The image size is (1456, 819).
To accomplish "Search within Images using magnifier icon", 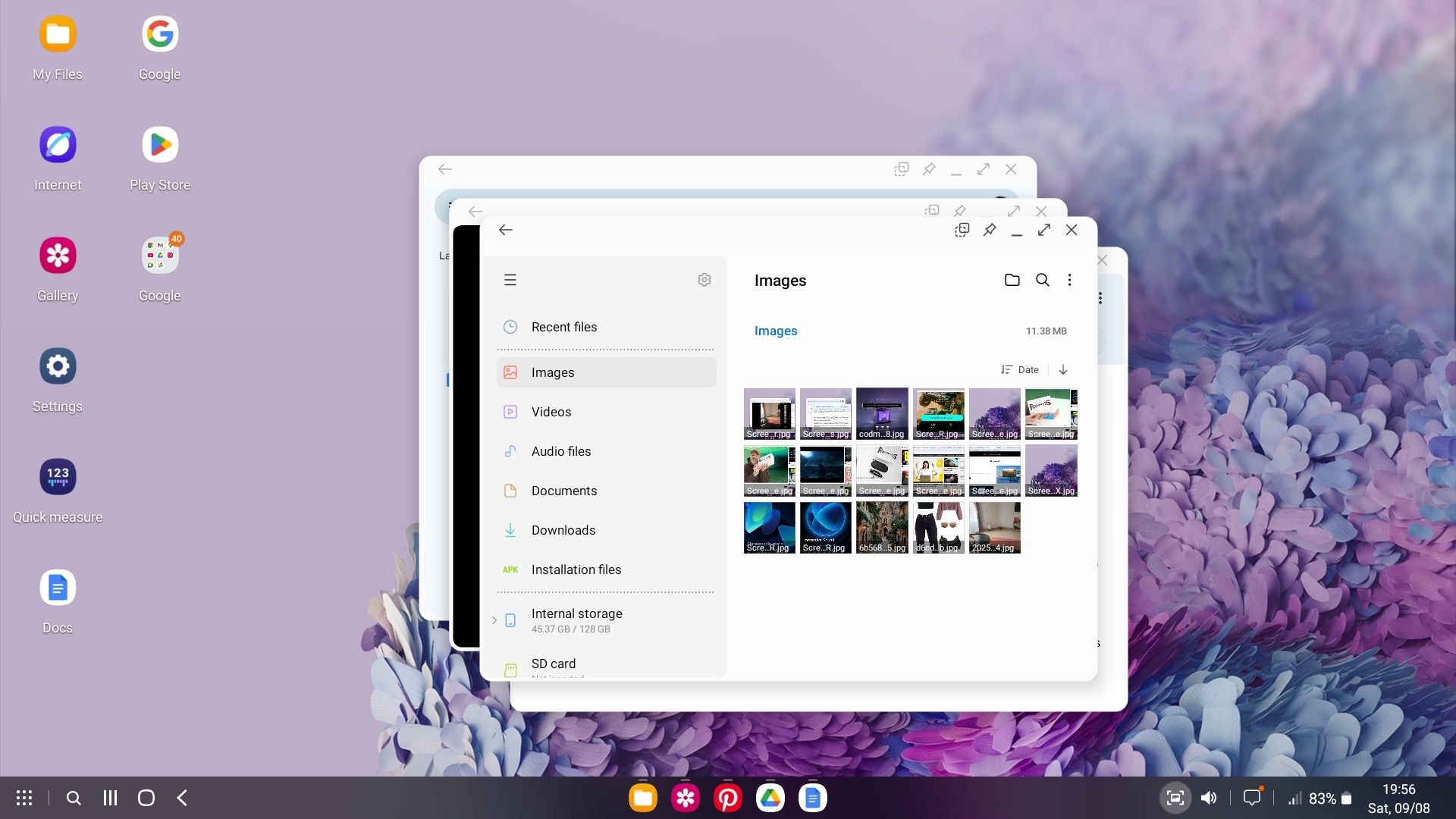I will click(1043, 280).
